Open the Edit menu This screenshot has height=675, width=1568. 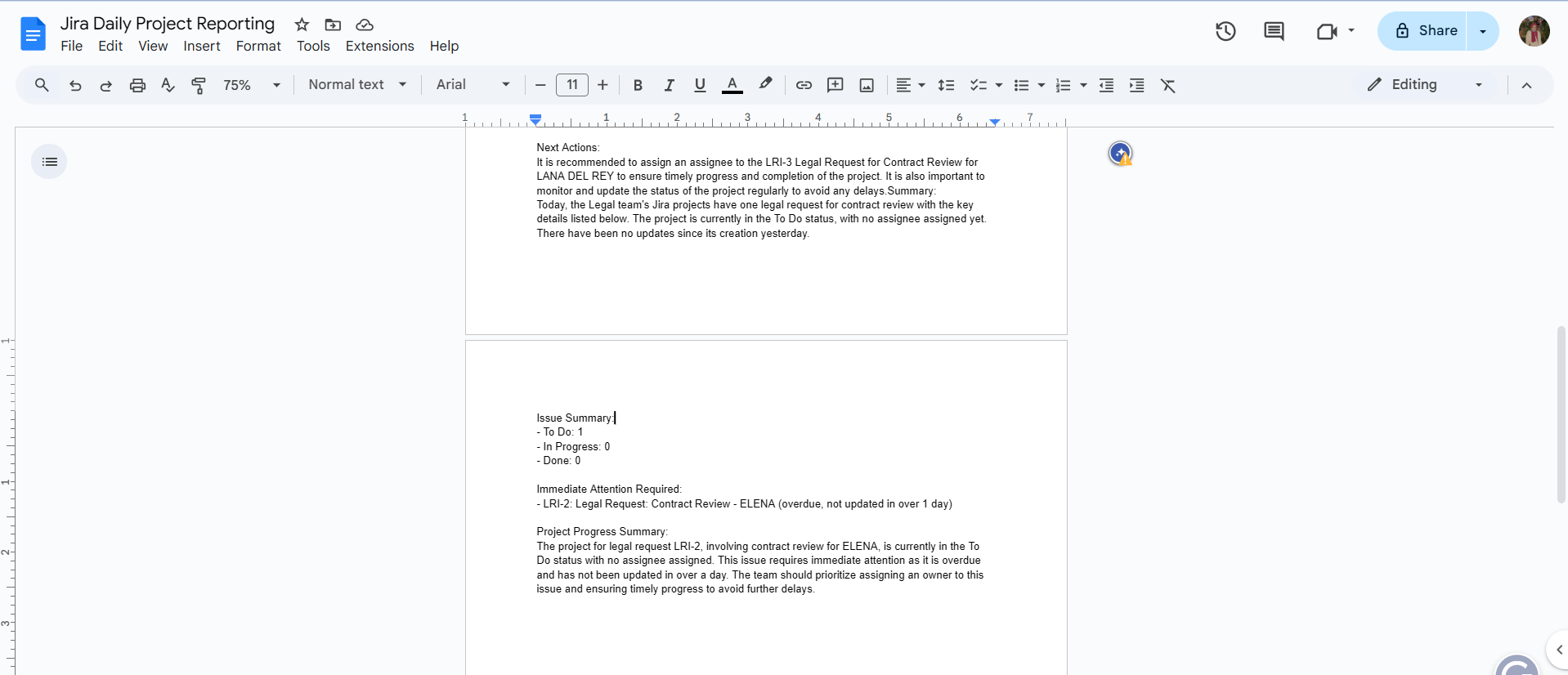pos(110,46)
